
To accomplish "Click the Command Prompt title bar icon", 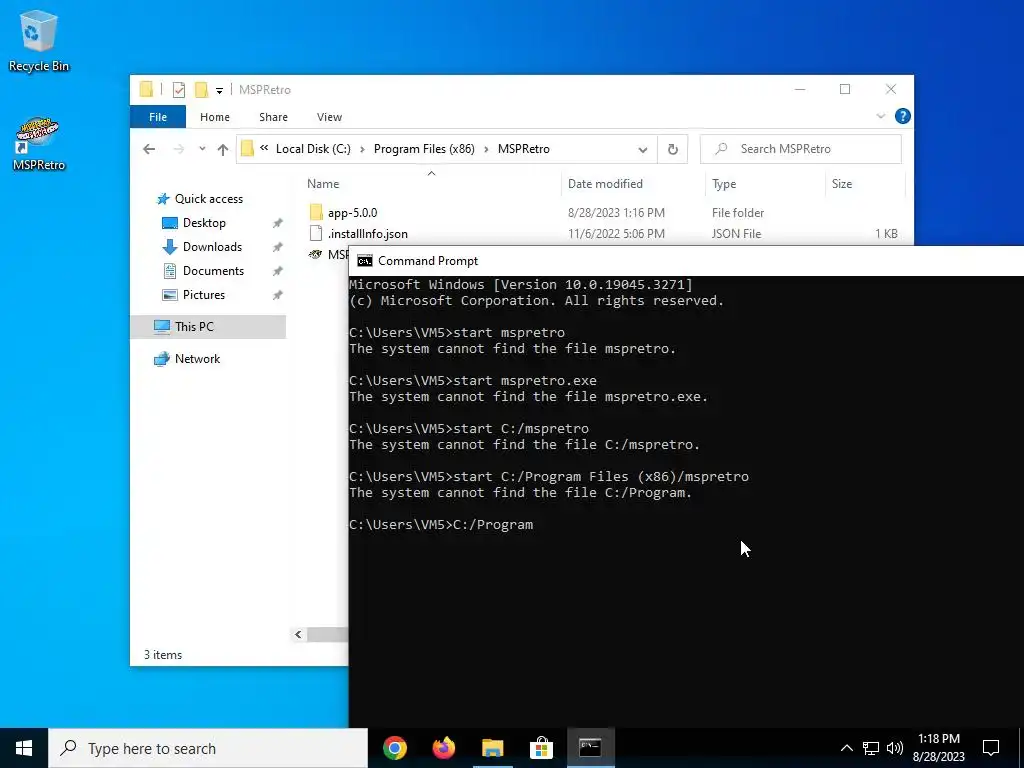I will click(x=364, y=261).
